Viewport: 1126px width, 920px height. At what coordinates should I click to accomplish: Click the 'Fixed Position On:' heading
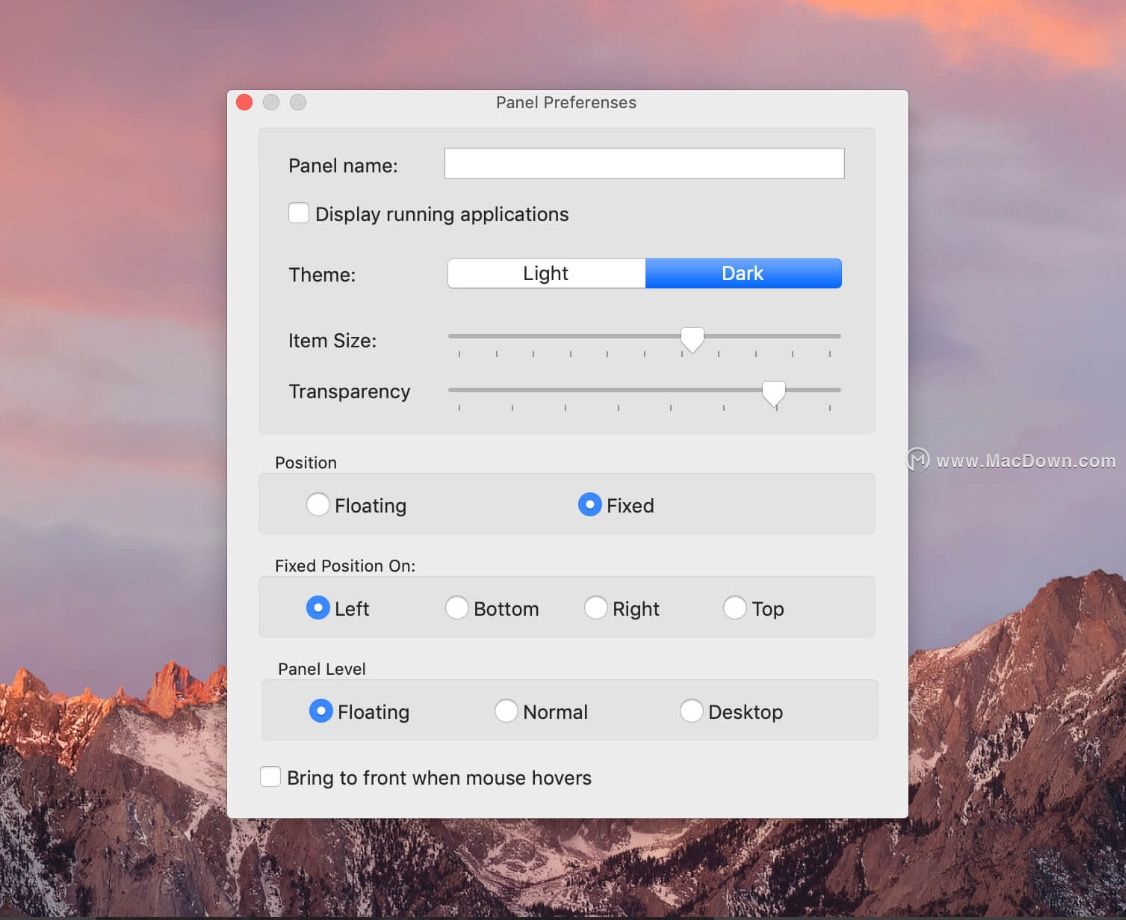[x=345, y=566]
